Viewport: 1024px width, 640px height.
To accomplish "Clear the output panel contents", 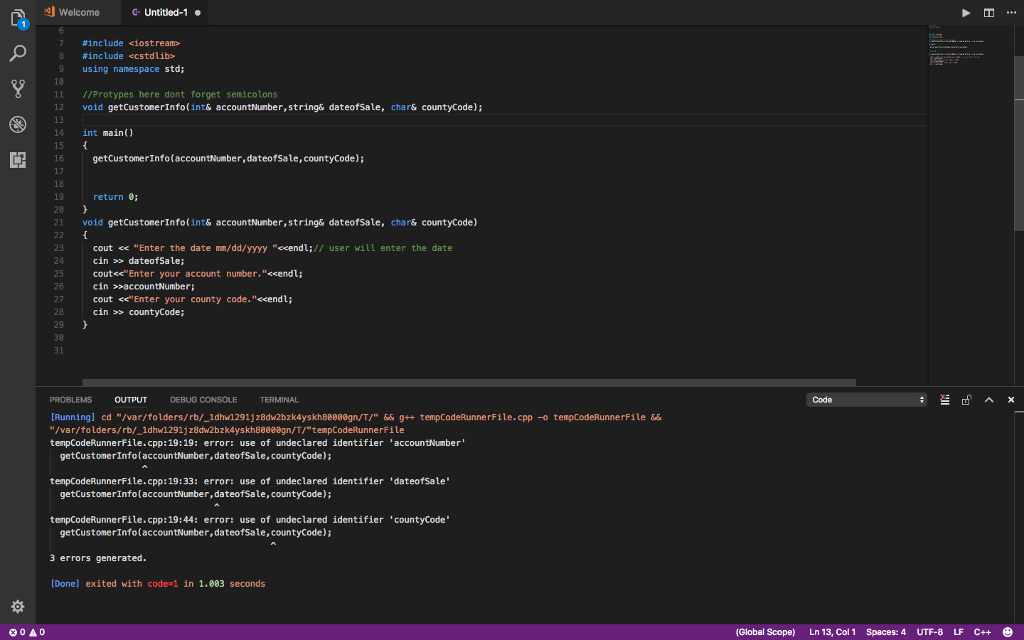I will pos(945,400).
